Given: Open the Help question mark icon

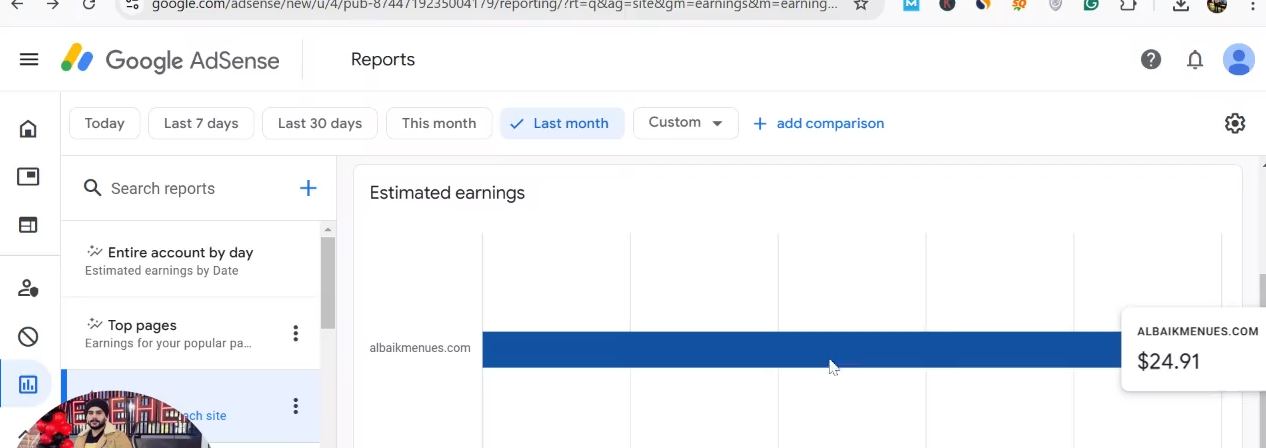Looking at the screenshot, I should [x=1151, y=60].
